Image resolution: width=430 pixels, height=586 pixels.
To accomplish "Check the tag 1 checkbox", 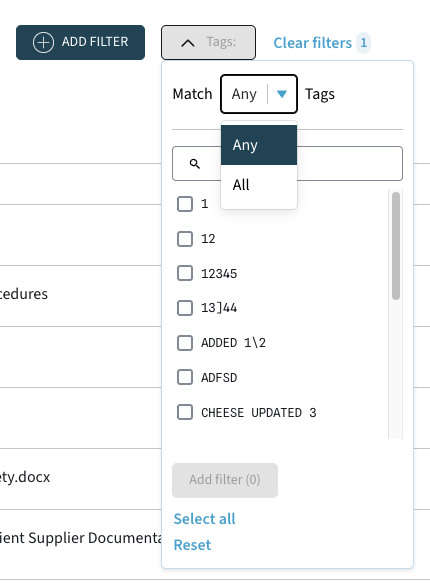I will (x=185, y=204).
